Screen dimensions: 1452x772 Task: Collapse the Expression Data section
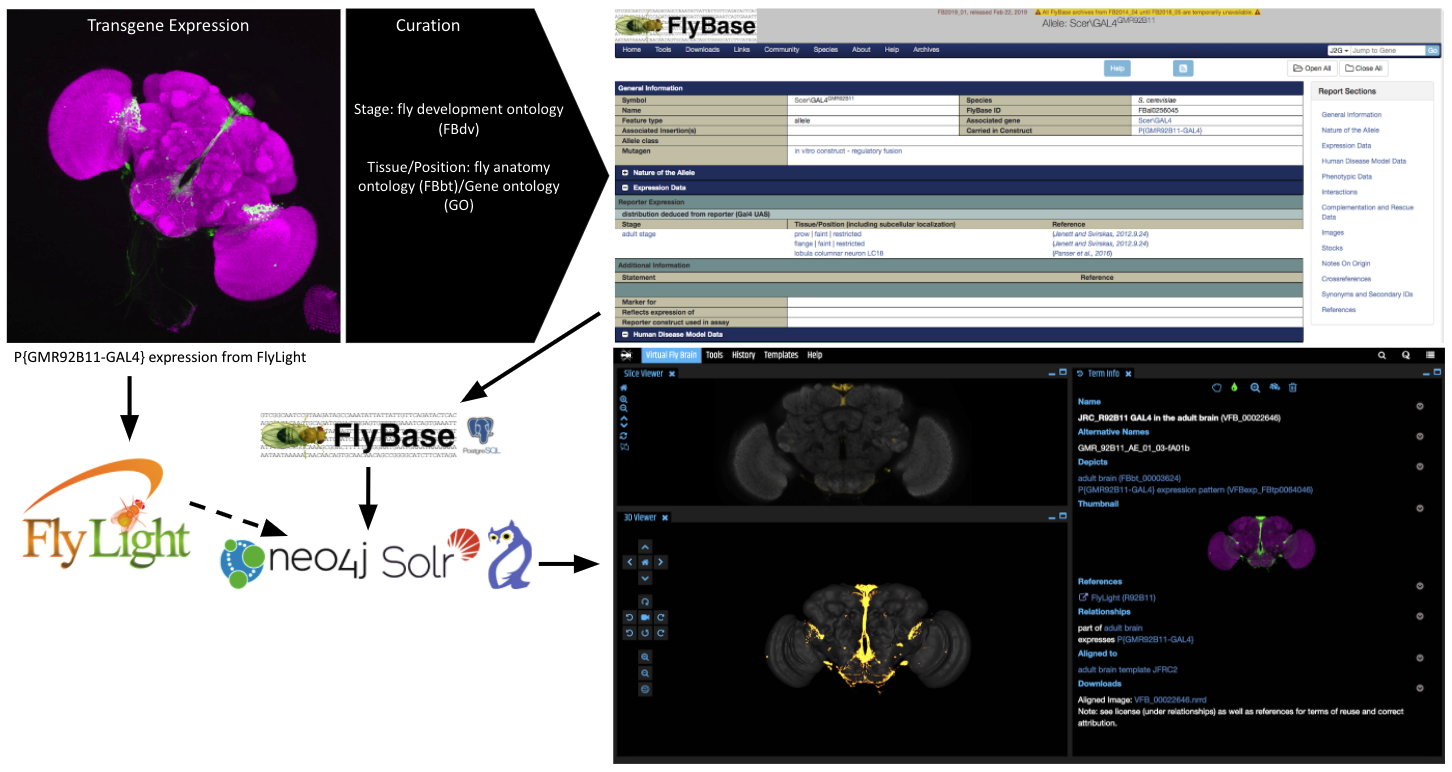[x=625, y=187]
